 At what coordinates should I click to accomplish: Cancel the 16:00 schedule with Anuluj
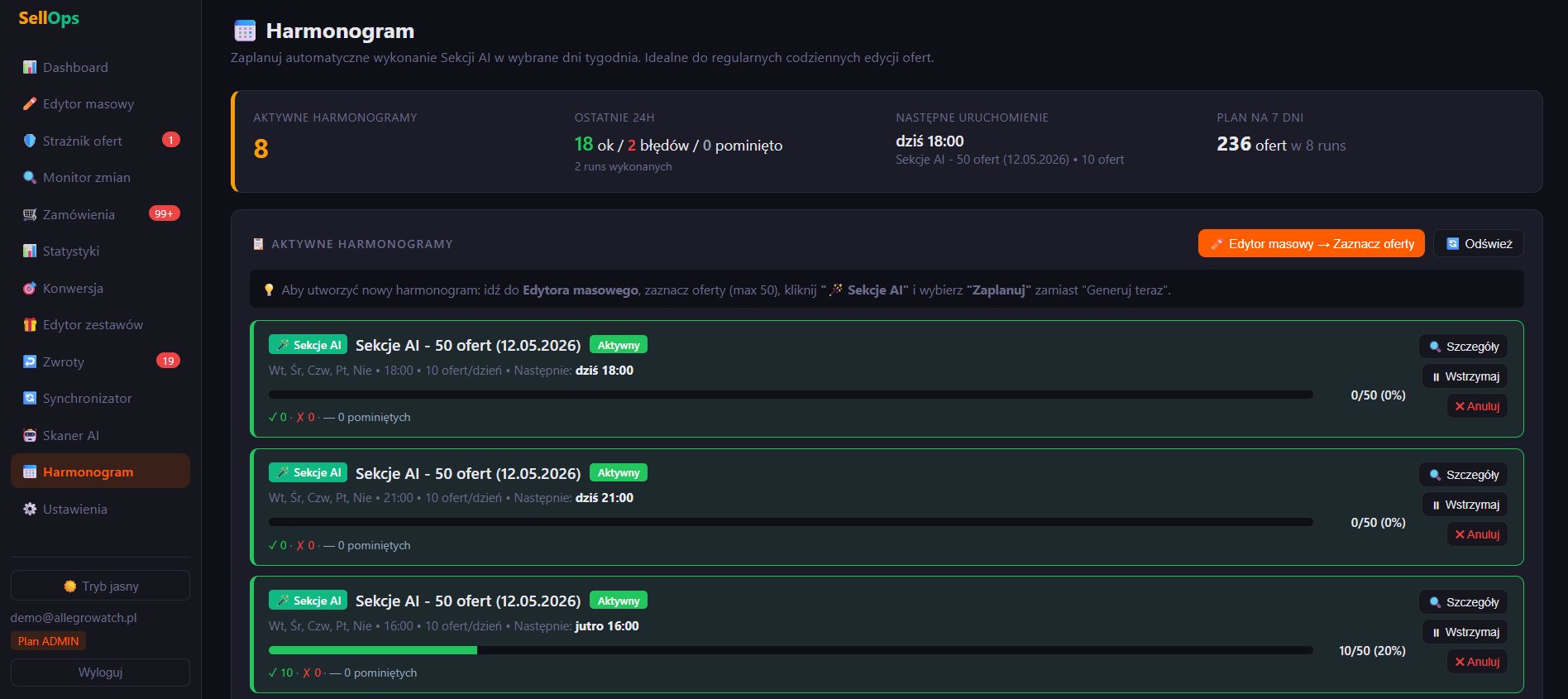[x=1477, y=662]
